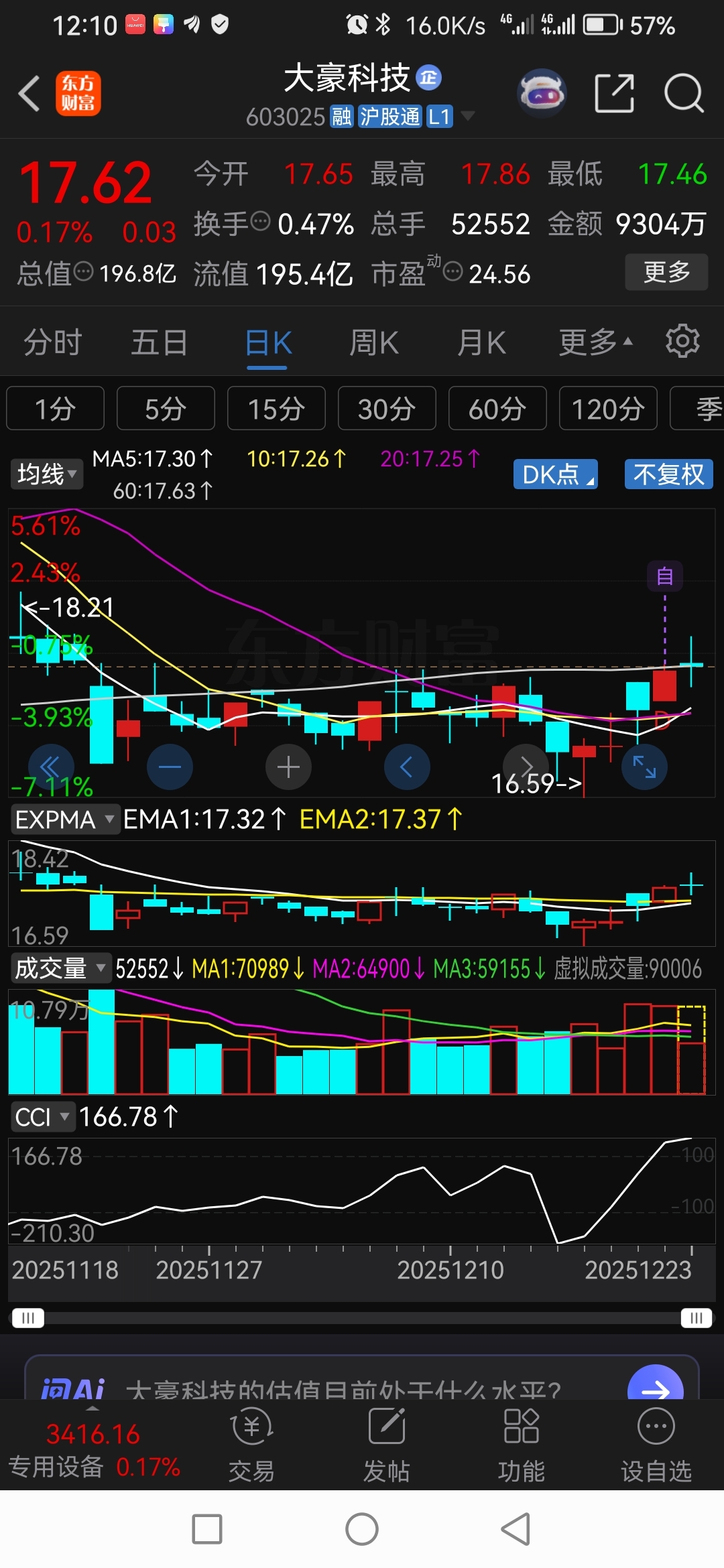
Task: Zoom in chart with plus button
Action: (x=288, y=767)
